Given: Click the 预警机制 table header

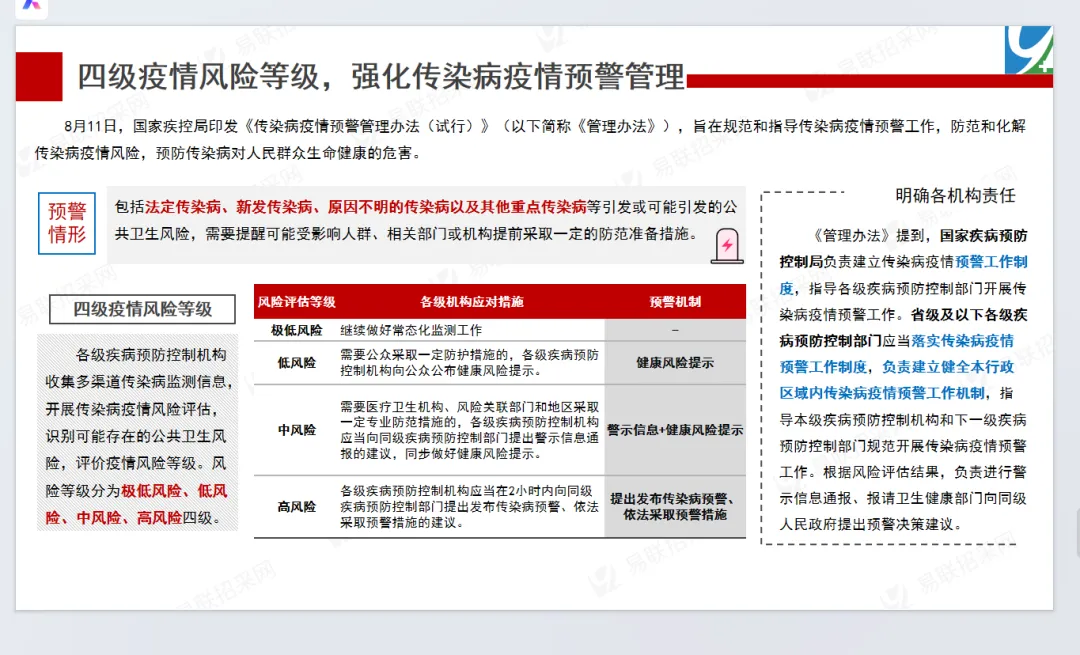Looking at the screenshot, I should click(x=674, y=302).
